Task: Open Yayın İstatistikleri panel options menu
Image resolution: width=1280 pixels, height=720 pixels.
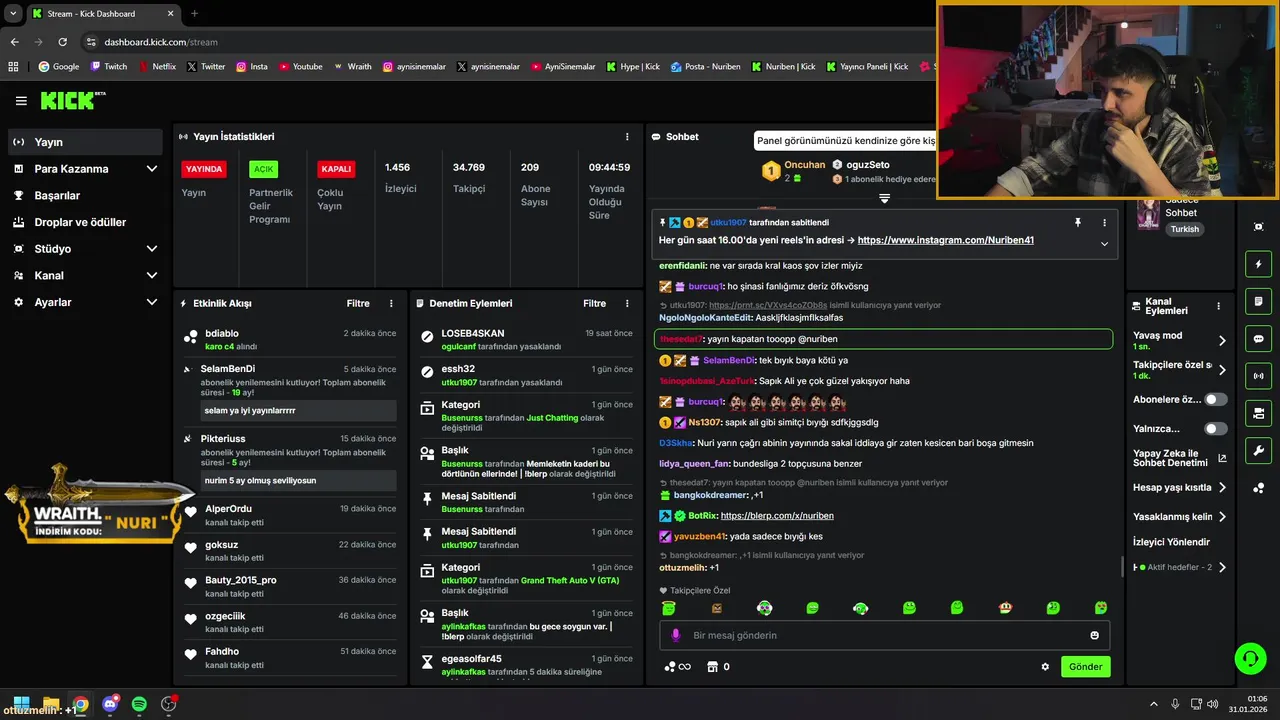Action: (x=627, y=137)
